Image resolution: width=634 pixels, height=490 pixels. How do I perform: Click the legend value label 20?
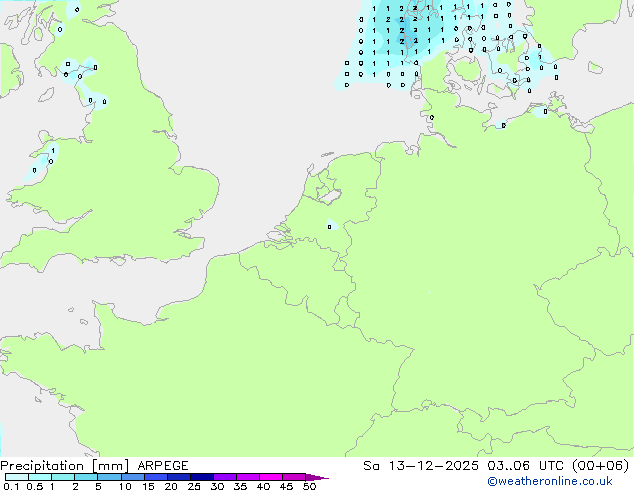click(x=171, y=486)
